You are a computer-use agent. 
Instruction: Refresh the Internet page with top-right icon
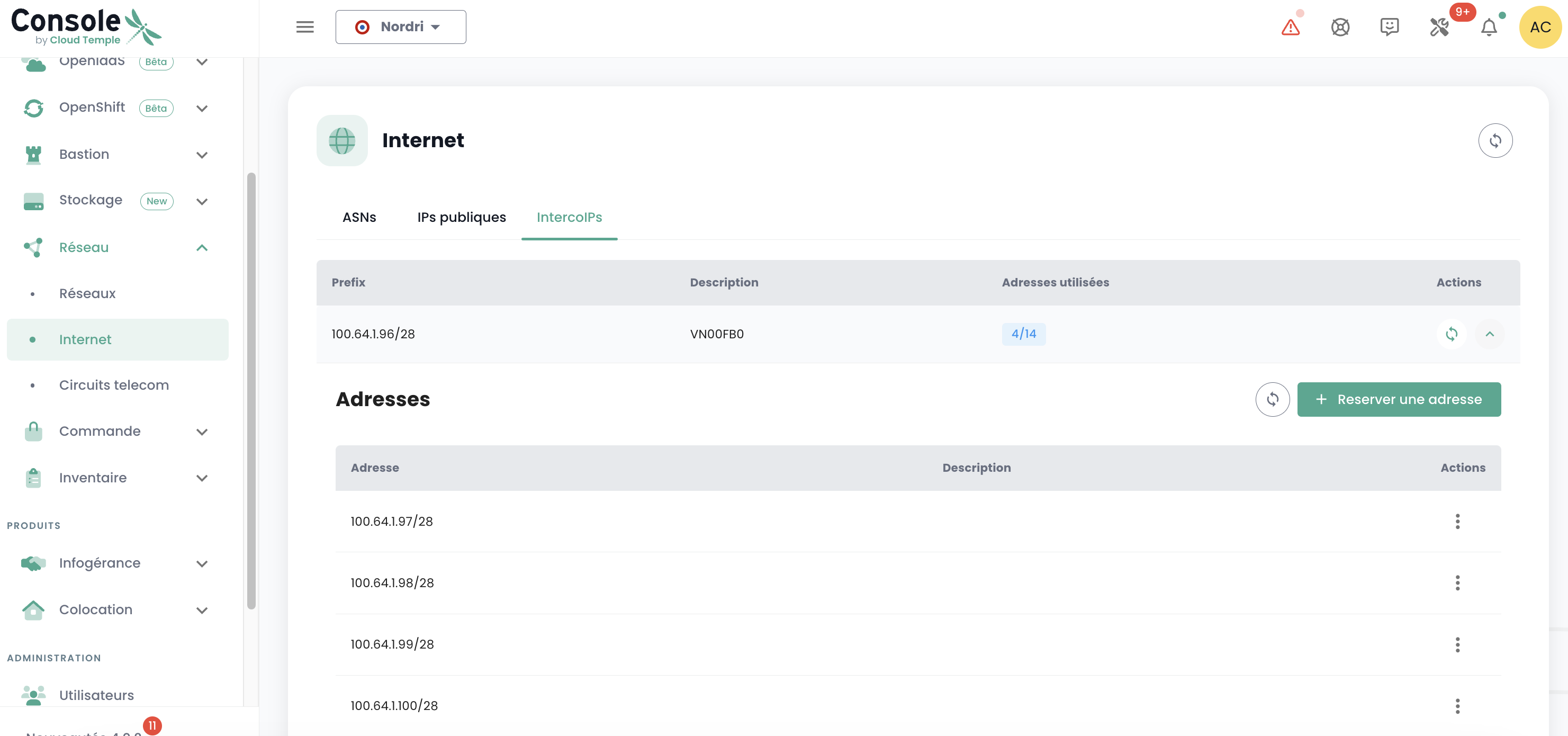pyautogui.click(x=1495, y=141)
